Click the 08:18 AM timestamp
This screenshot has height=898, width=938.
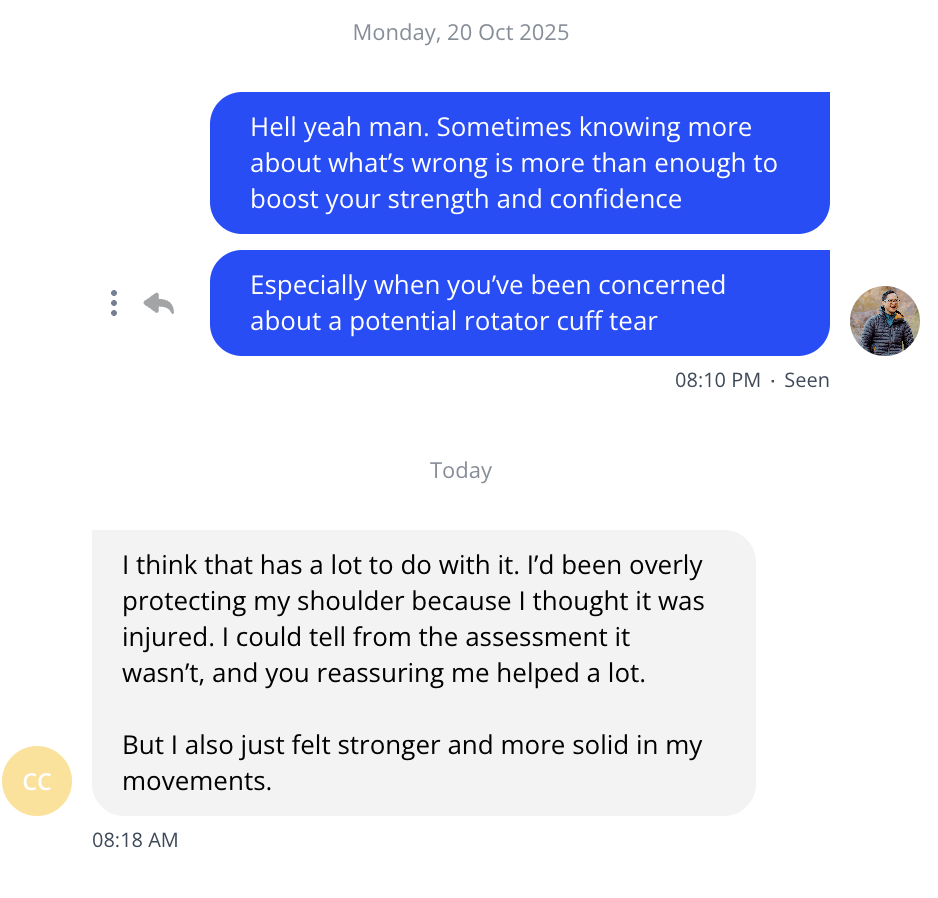pos(135,840)
